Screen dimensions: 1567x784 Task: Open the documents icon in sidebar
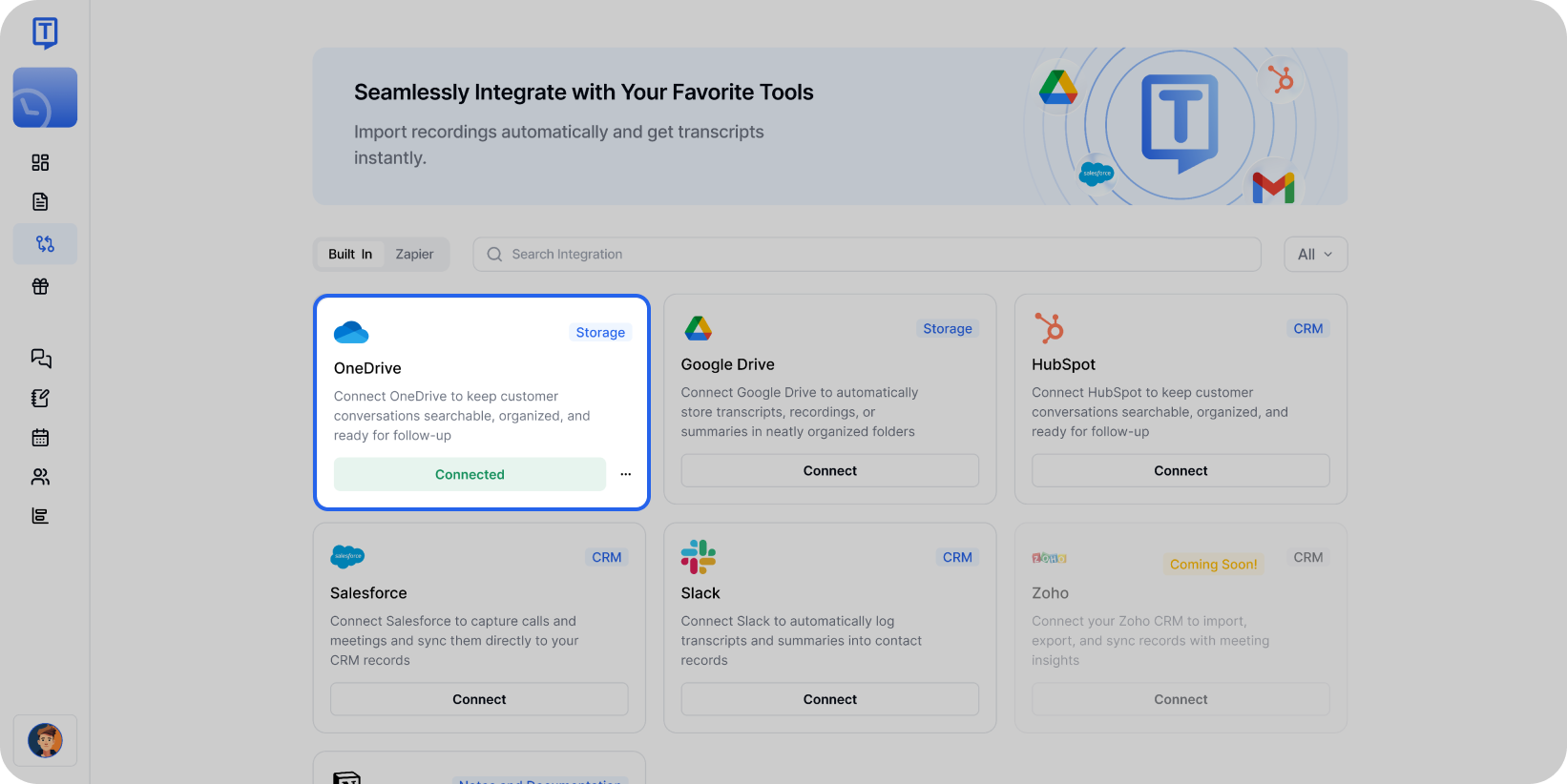[40, 202]
